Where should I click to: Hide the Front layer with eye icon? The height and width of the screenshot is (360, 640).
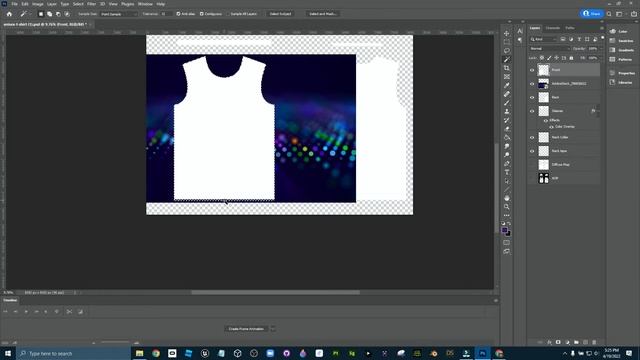pos(532,70)
